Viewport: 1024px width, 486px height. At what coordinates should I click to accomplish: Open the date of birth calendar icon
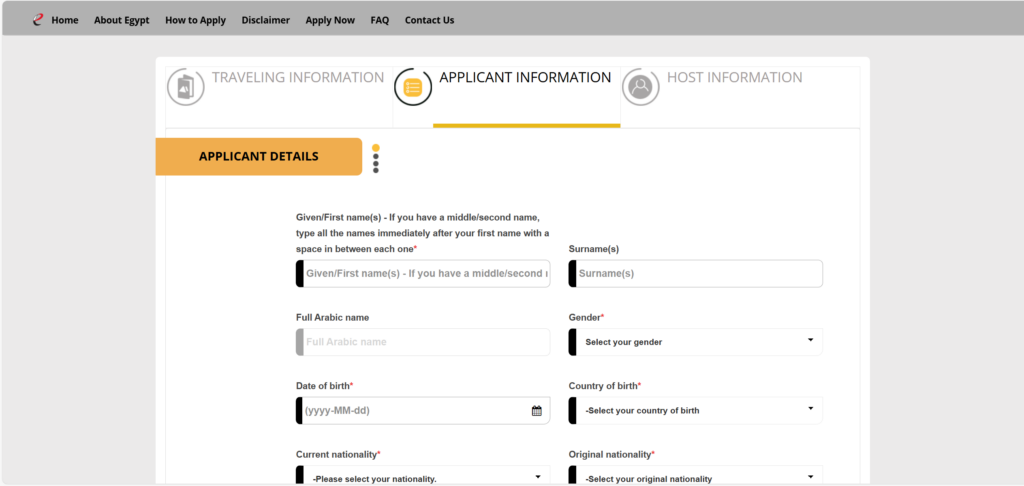[x=536, y=411]
